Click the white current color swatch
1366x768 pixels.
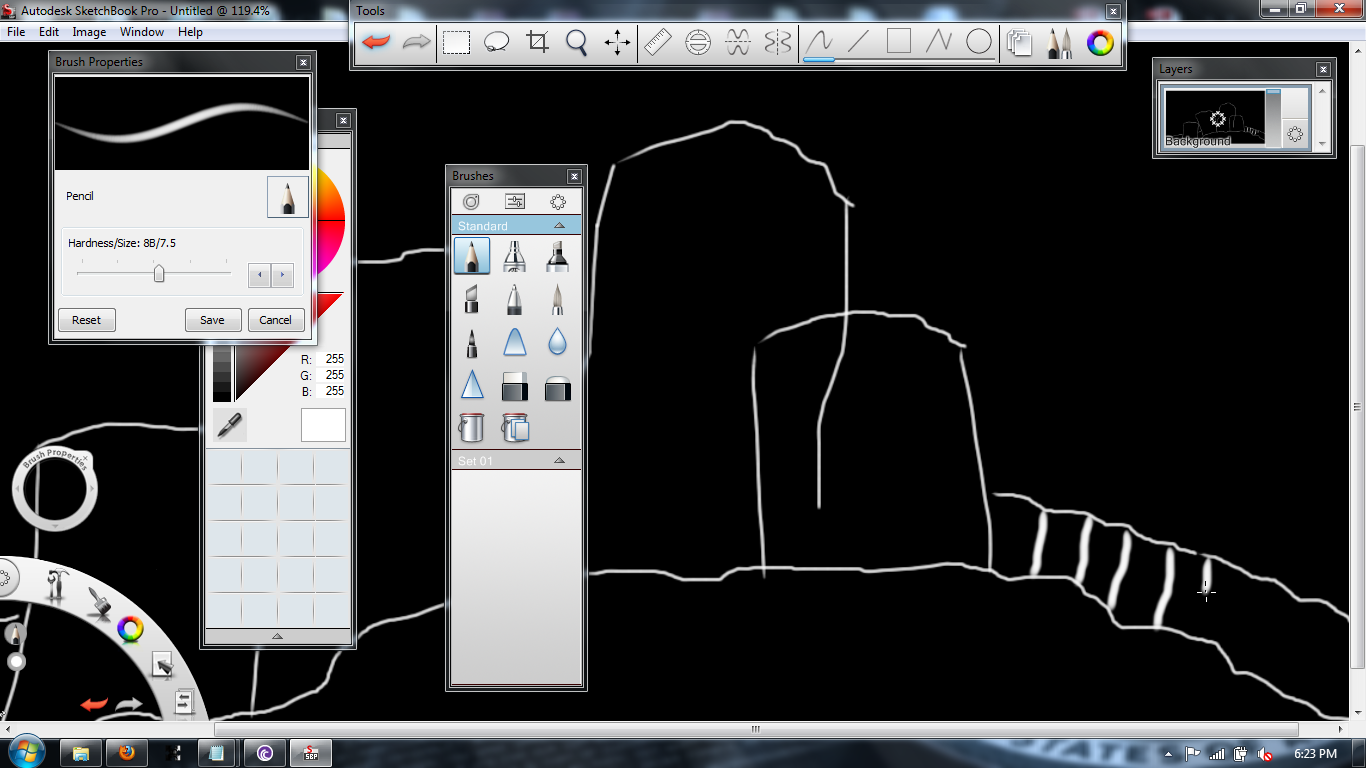click(x=323, y=425)
